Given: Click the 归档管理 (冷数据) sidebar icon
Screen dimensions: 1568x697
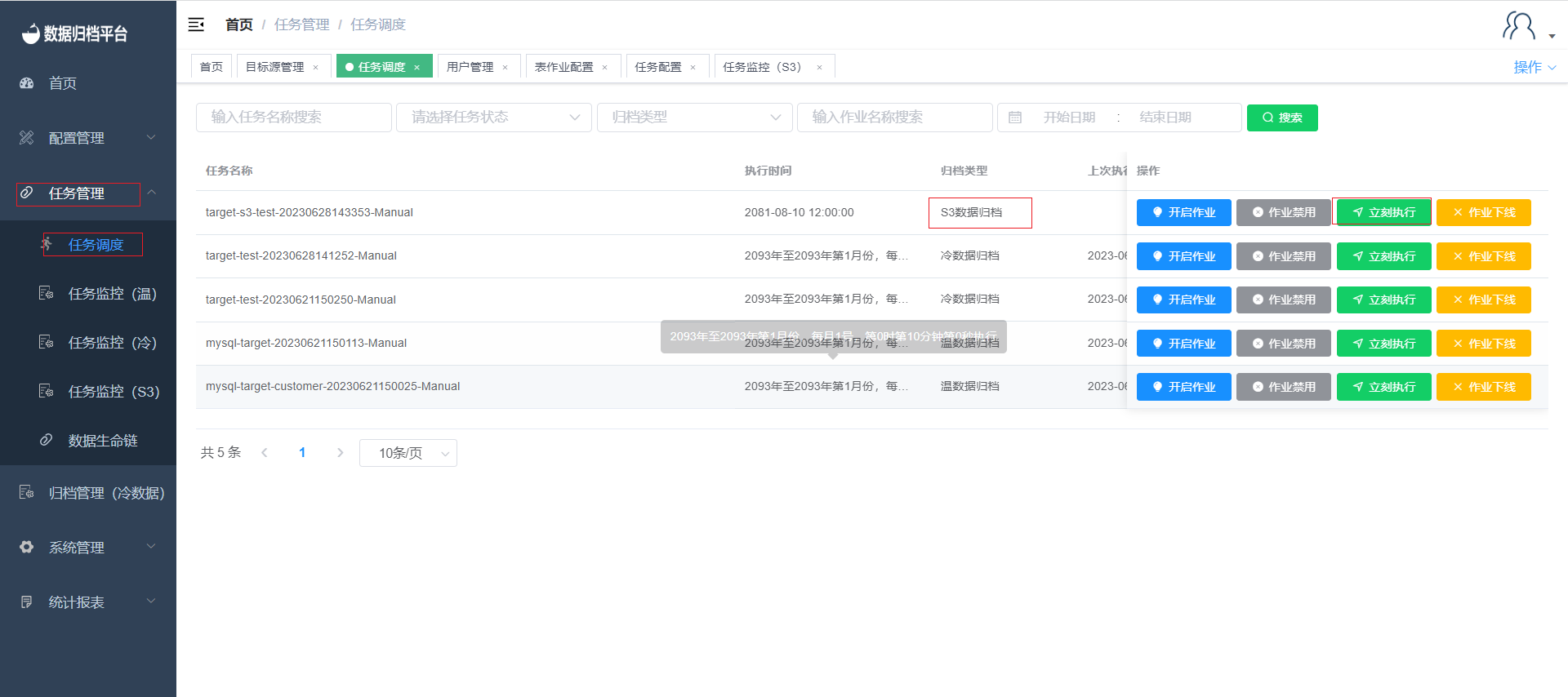Looking at the screenshot, I should pyautogui.click(x=27, y=492).
